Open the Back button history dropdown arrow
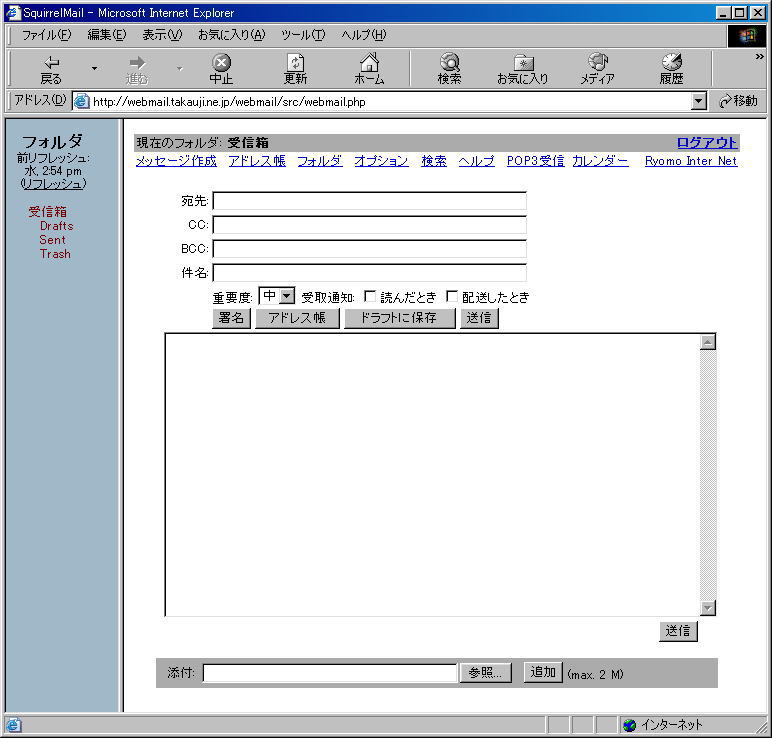This screenshot has width=772, height=738. (x=94, y=68)
